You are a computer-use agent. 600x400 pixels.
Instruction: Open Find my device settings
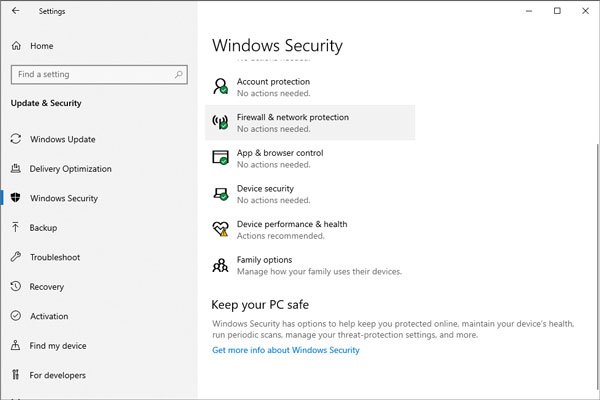point(99,345)
